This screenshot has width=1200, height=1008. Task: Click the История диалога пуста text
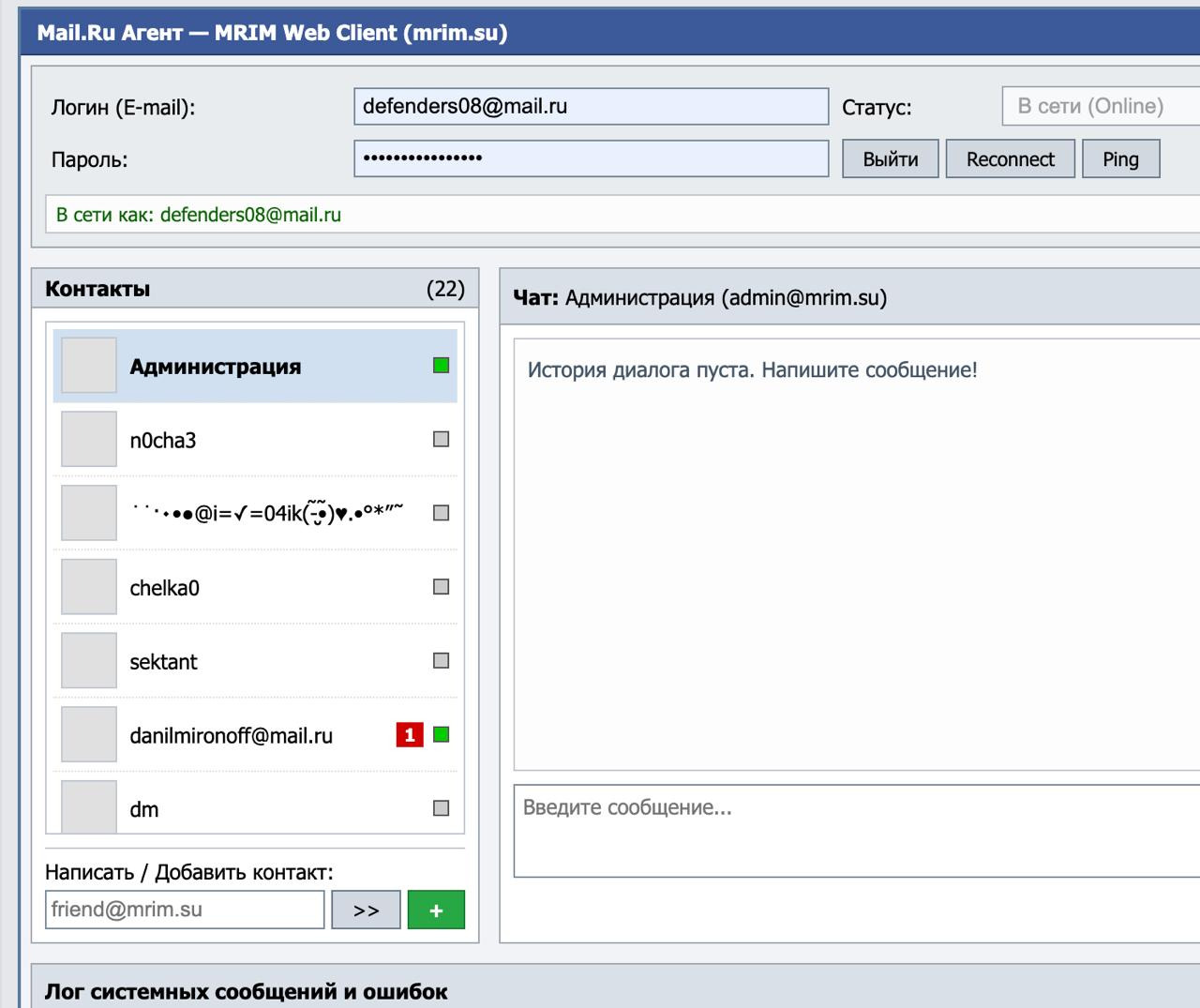[752, 369]
